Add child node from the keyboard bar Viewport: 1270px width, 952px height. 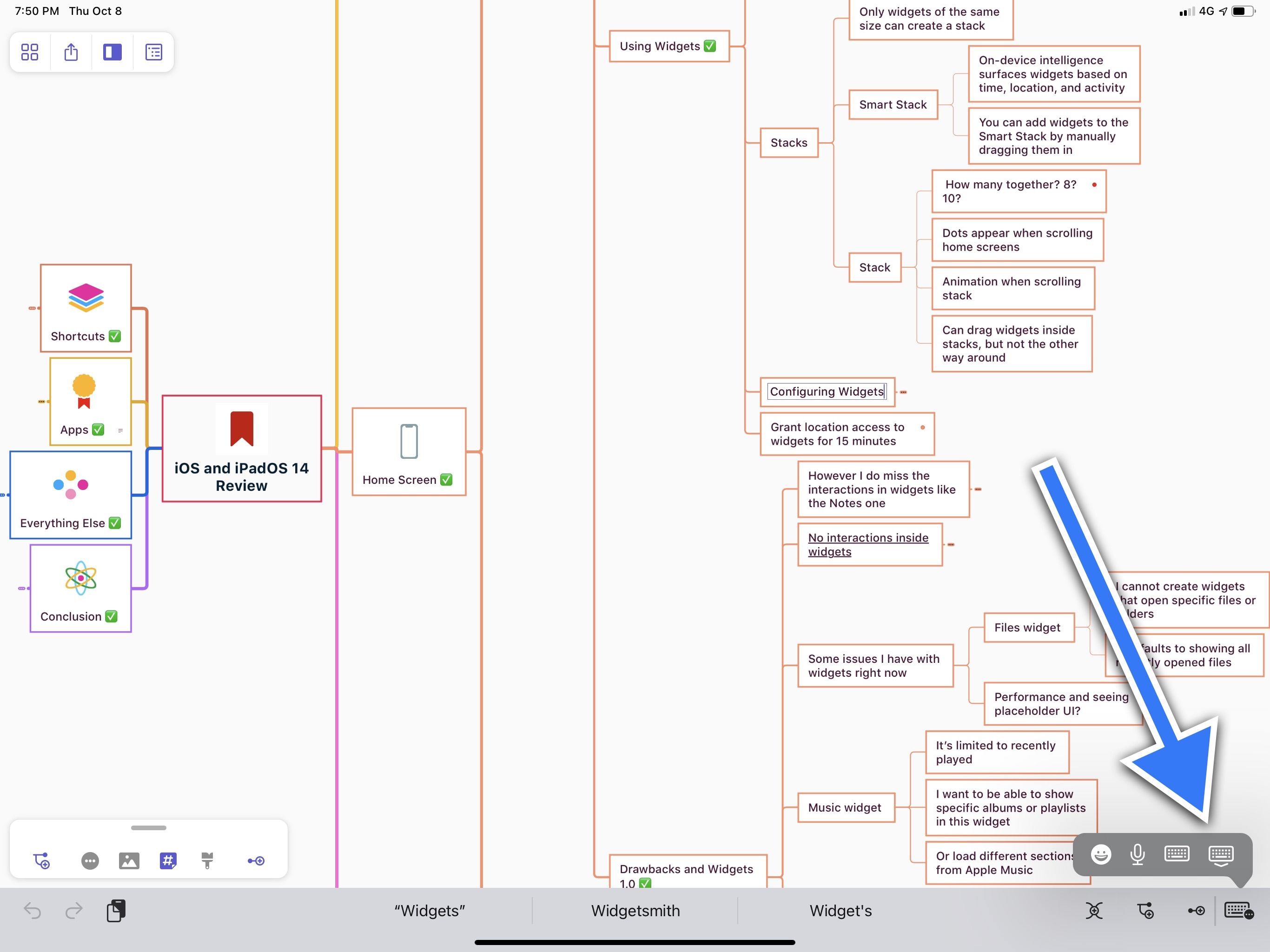point(1145,911)
